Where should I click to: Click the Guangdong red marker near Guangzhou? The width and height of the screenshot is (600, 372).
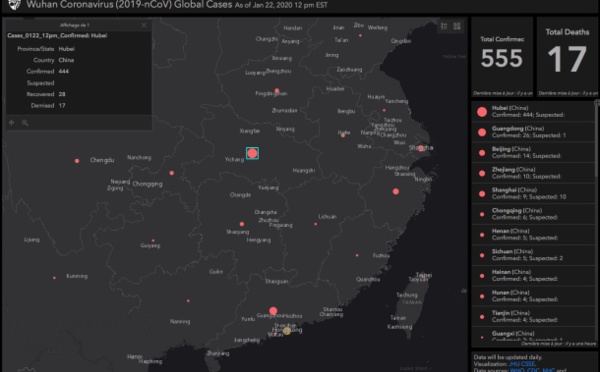point(273,311)
